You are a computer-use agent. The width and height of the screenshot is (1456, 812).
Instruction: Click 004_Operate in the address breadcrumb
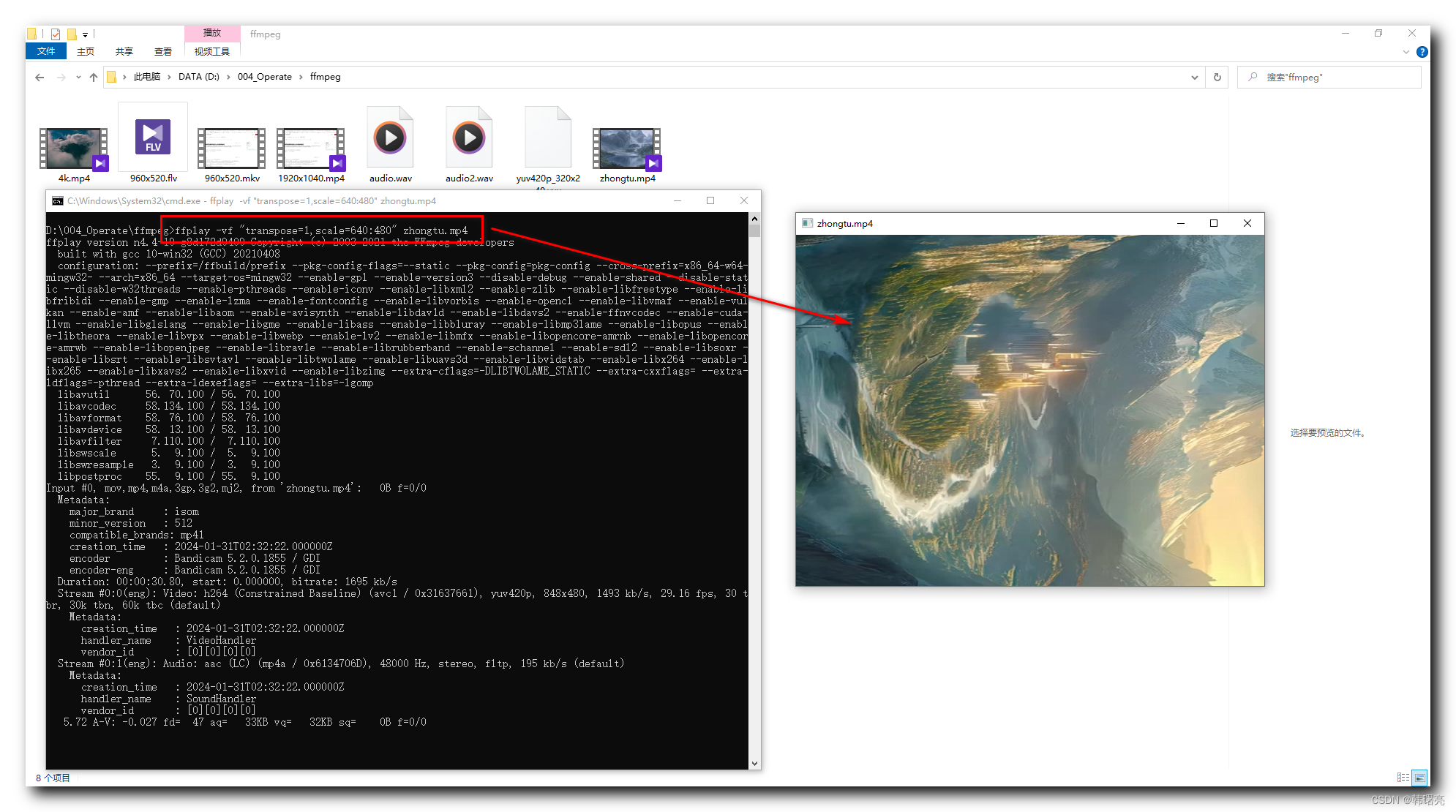point(265,77)
